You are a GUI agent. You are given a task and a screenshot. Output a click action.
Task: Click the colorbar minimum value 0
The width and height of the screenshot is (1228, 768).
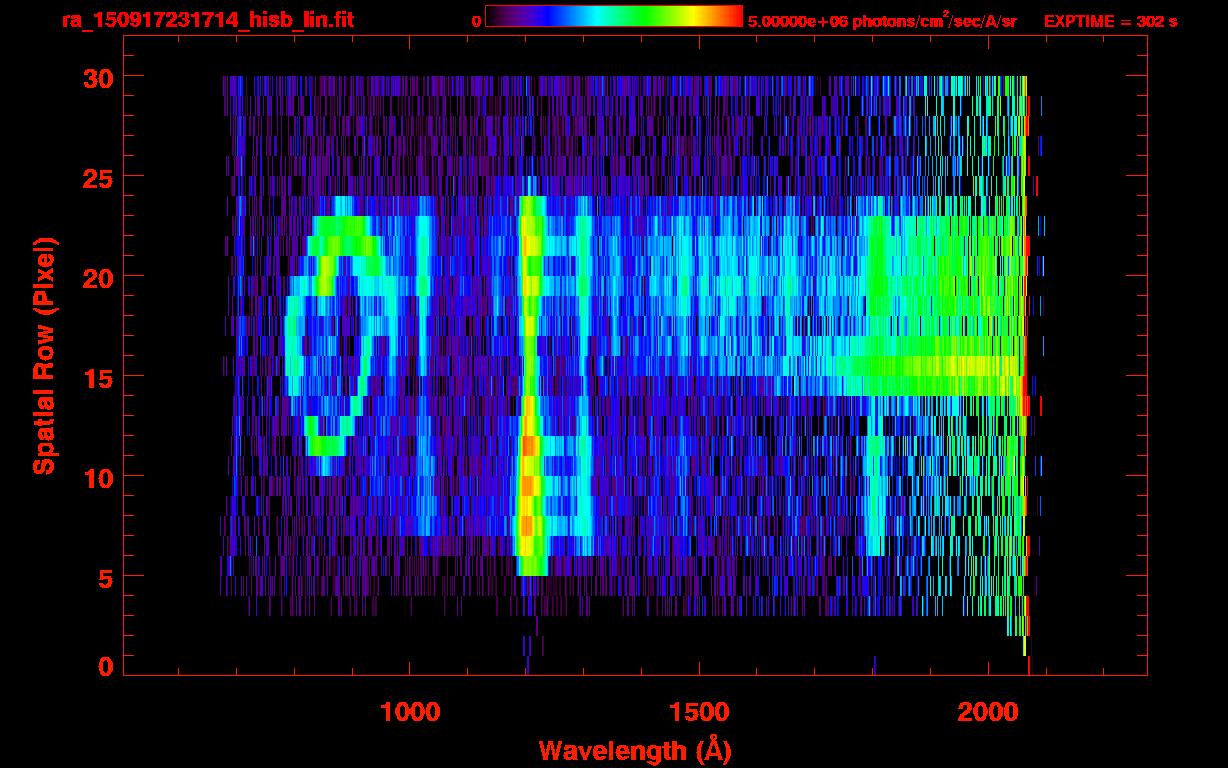tap(477, 21)
